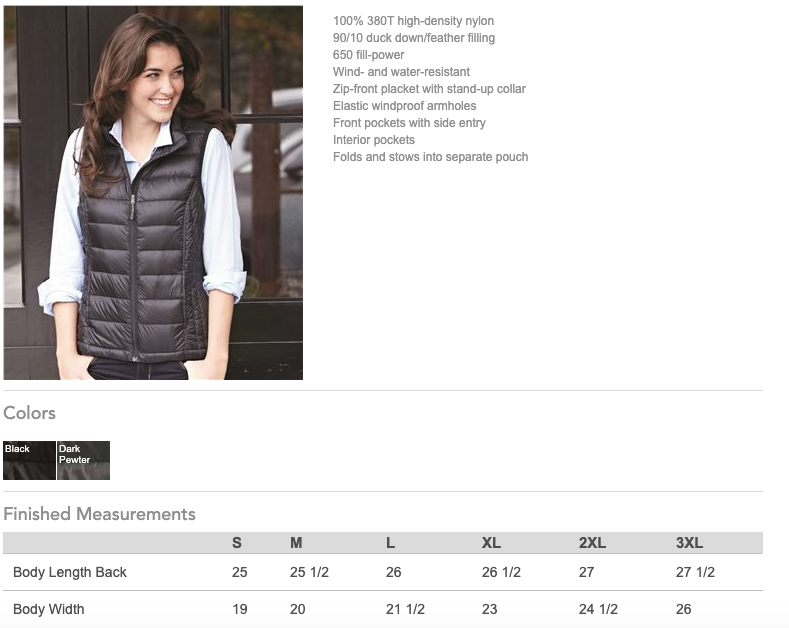This screenshot has height=628, width=789.
Task: Select the XL size column header
Action: point(491,542)
